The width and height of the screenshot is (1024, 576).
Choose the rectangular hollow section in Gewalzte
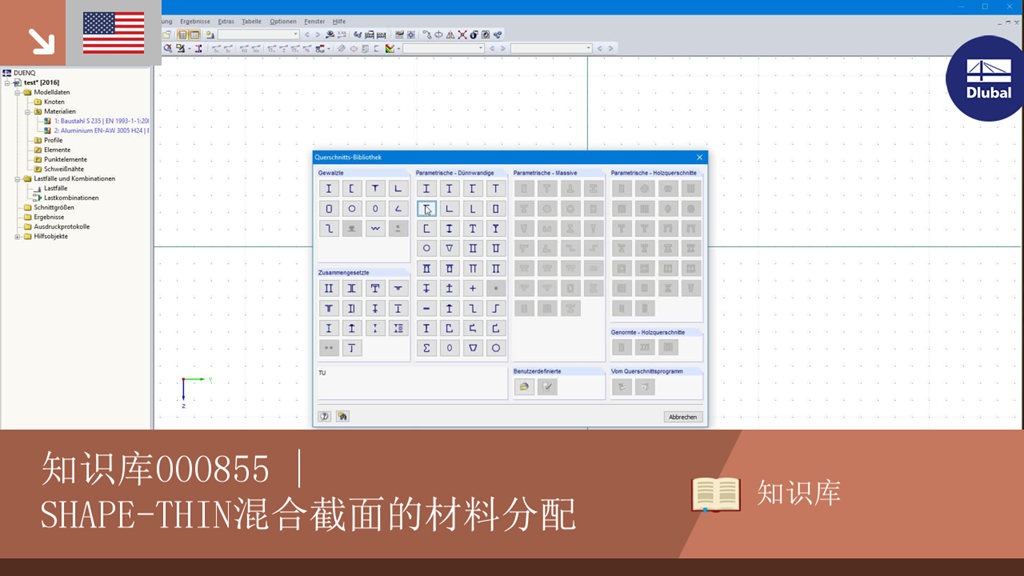[328, 209]
